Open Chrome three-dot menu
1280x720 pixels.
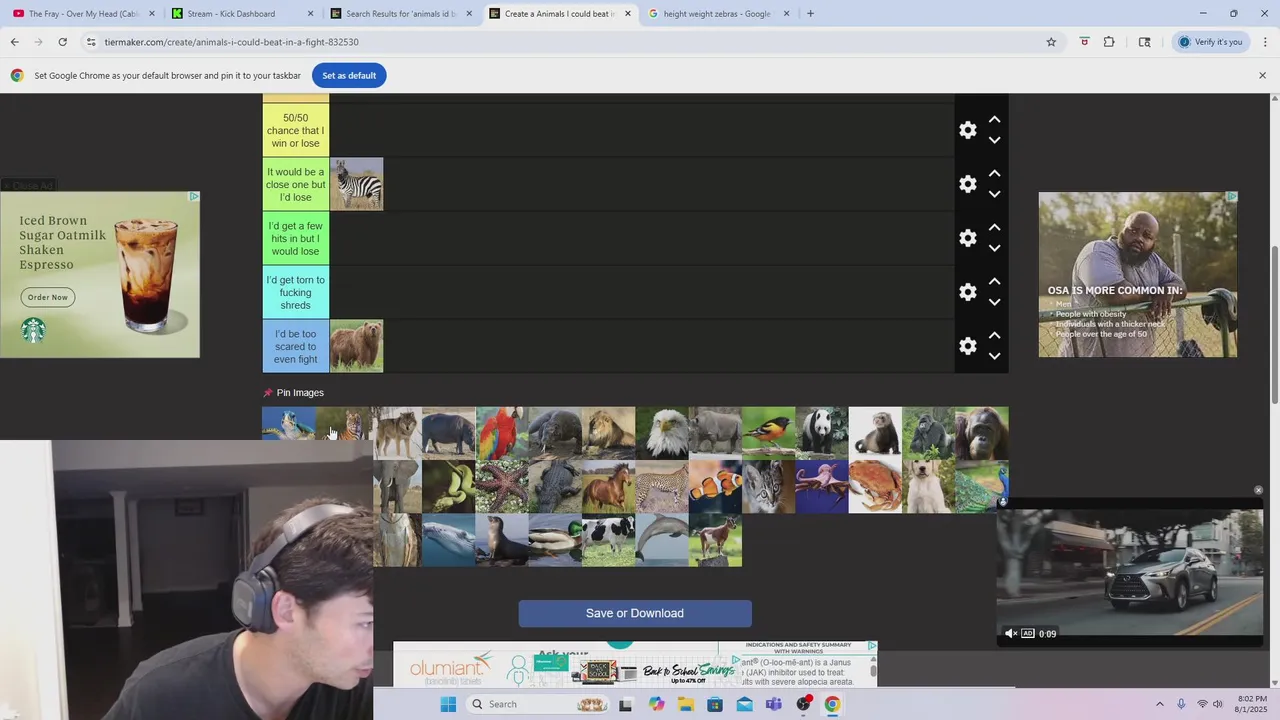(1265, 42)
